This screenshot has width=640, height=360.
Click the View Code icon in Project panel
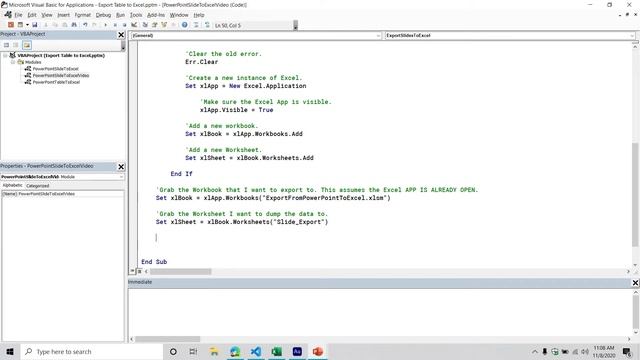point(7,45)
